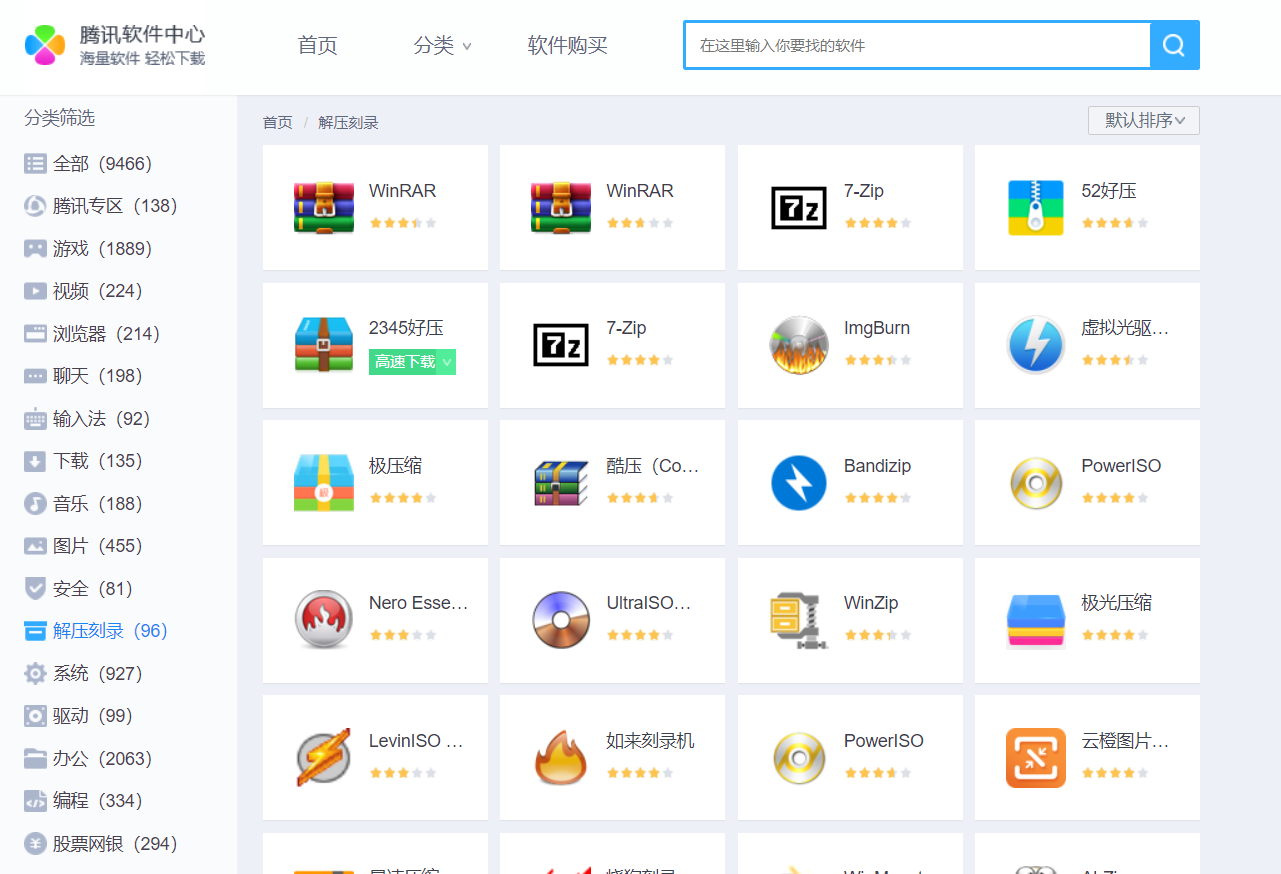Select the 音乐 category in the sidebar
This screenshot has height=874, width=1281.
point(84,504)
